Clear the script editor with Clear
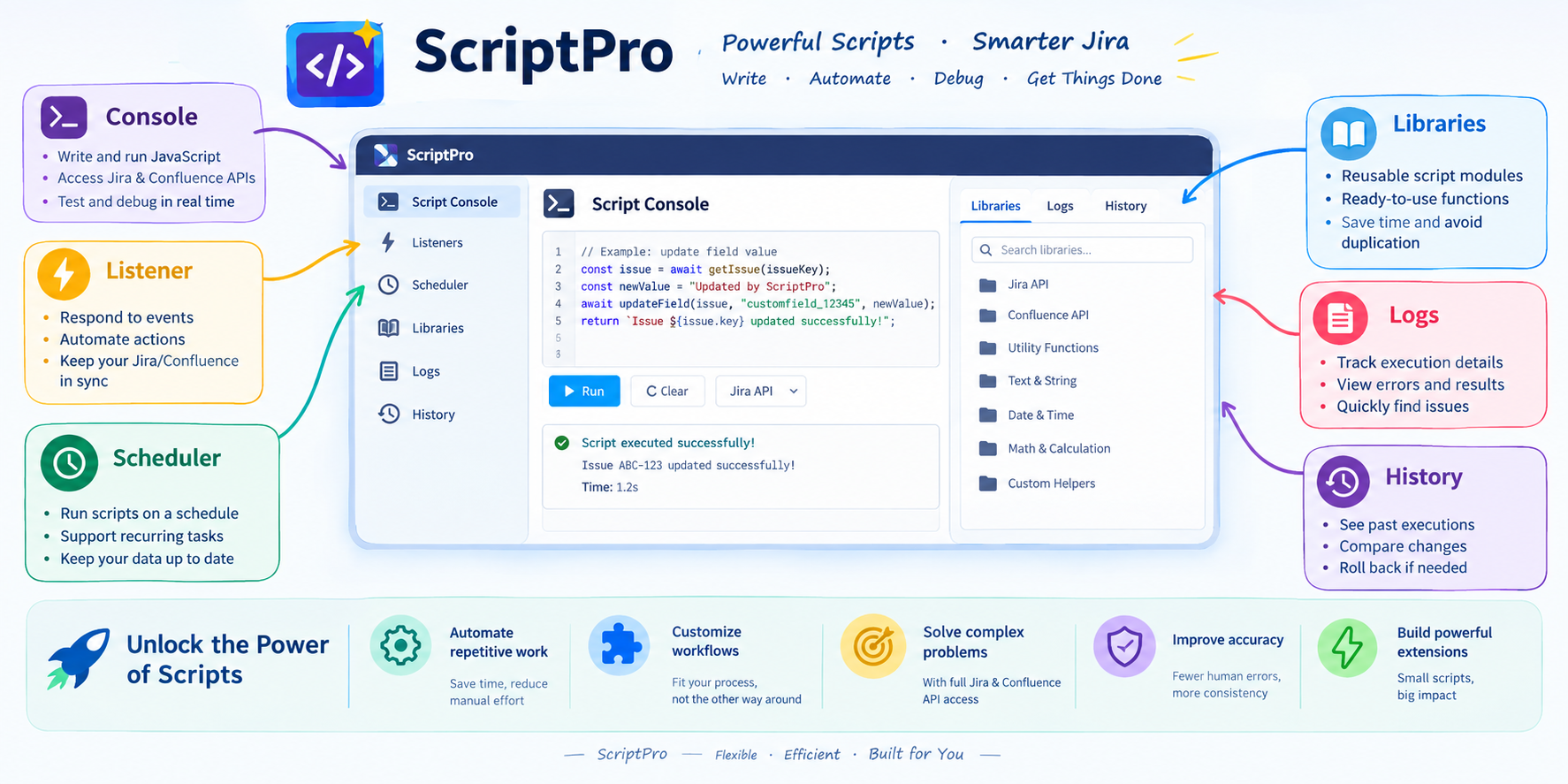Viewport: 1568px width, 784px height. pos(667,391)
